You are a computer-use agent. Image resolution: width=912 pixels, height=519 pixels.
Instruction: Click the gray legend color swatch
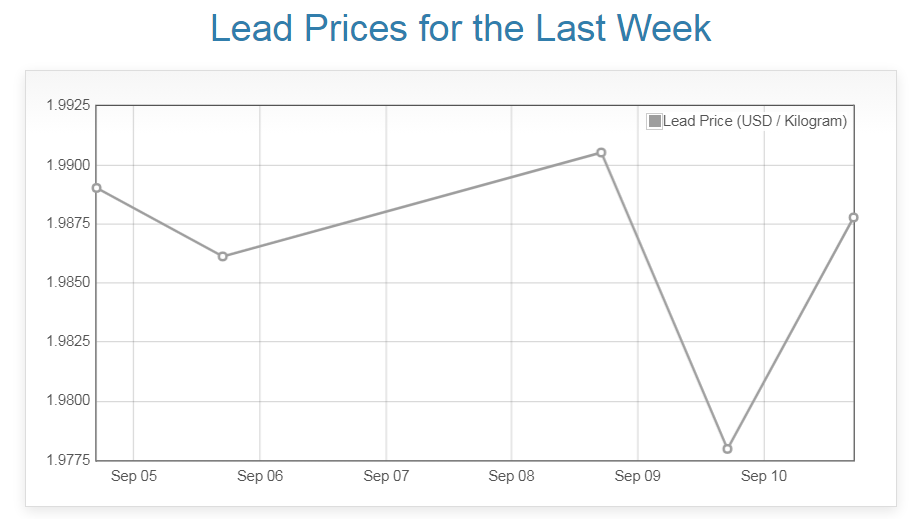point(655,121)
